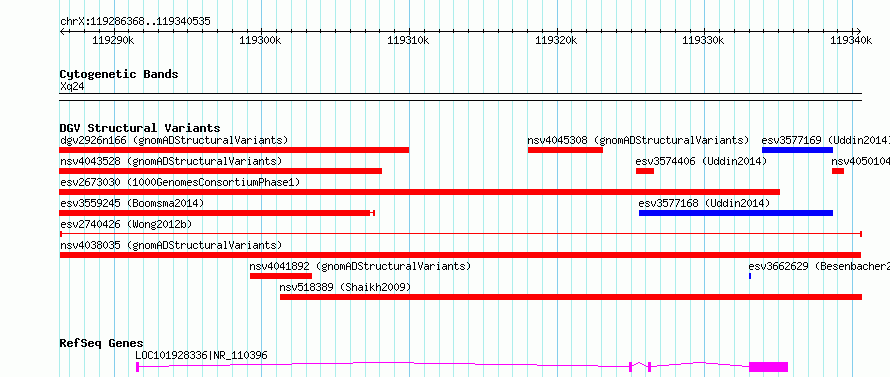Click large magenta exon block of LOC101928336
Screen dimensions: 890x377
point(769,367)
